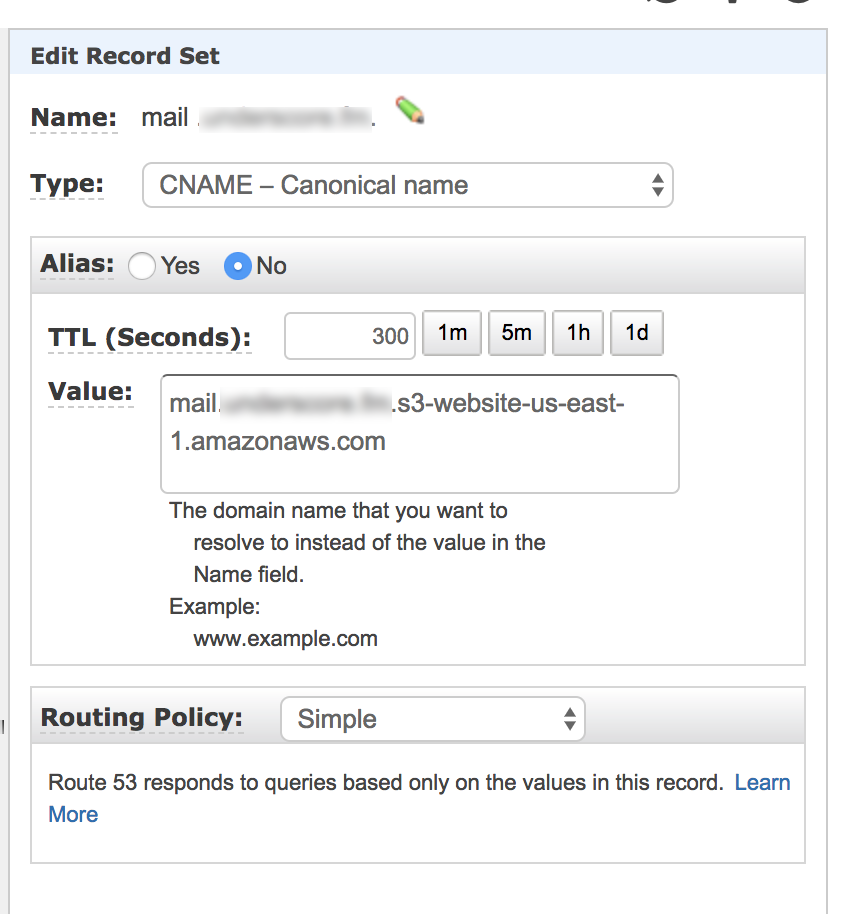Click the Value field label
This screenshot has height=914, width=848.
pos(91,391)
